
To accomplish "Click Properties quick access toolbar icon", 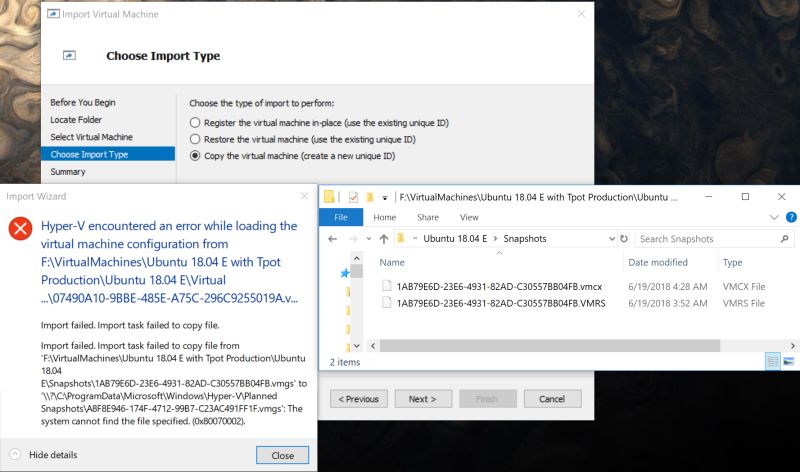I will [x=353, y=197].
